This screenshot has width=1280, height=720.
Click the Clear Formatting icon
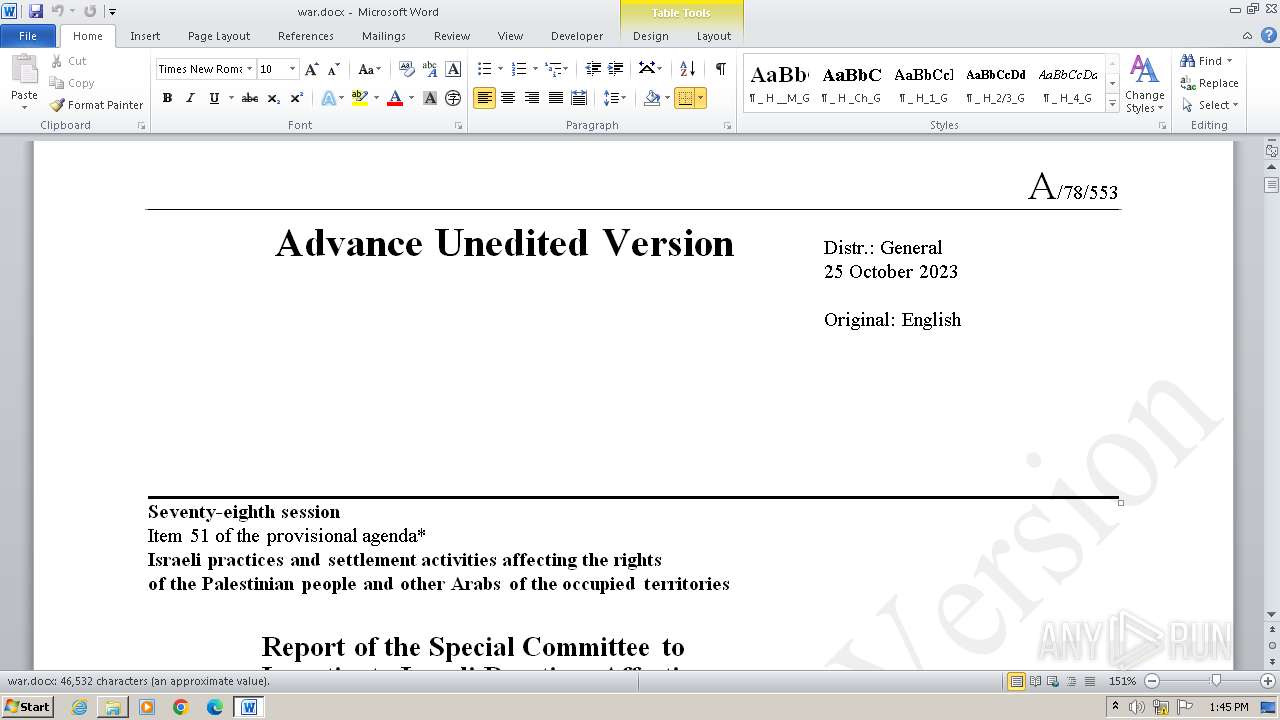click(407, 69)
